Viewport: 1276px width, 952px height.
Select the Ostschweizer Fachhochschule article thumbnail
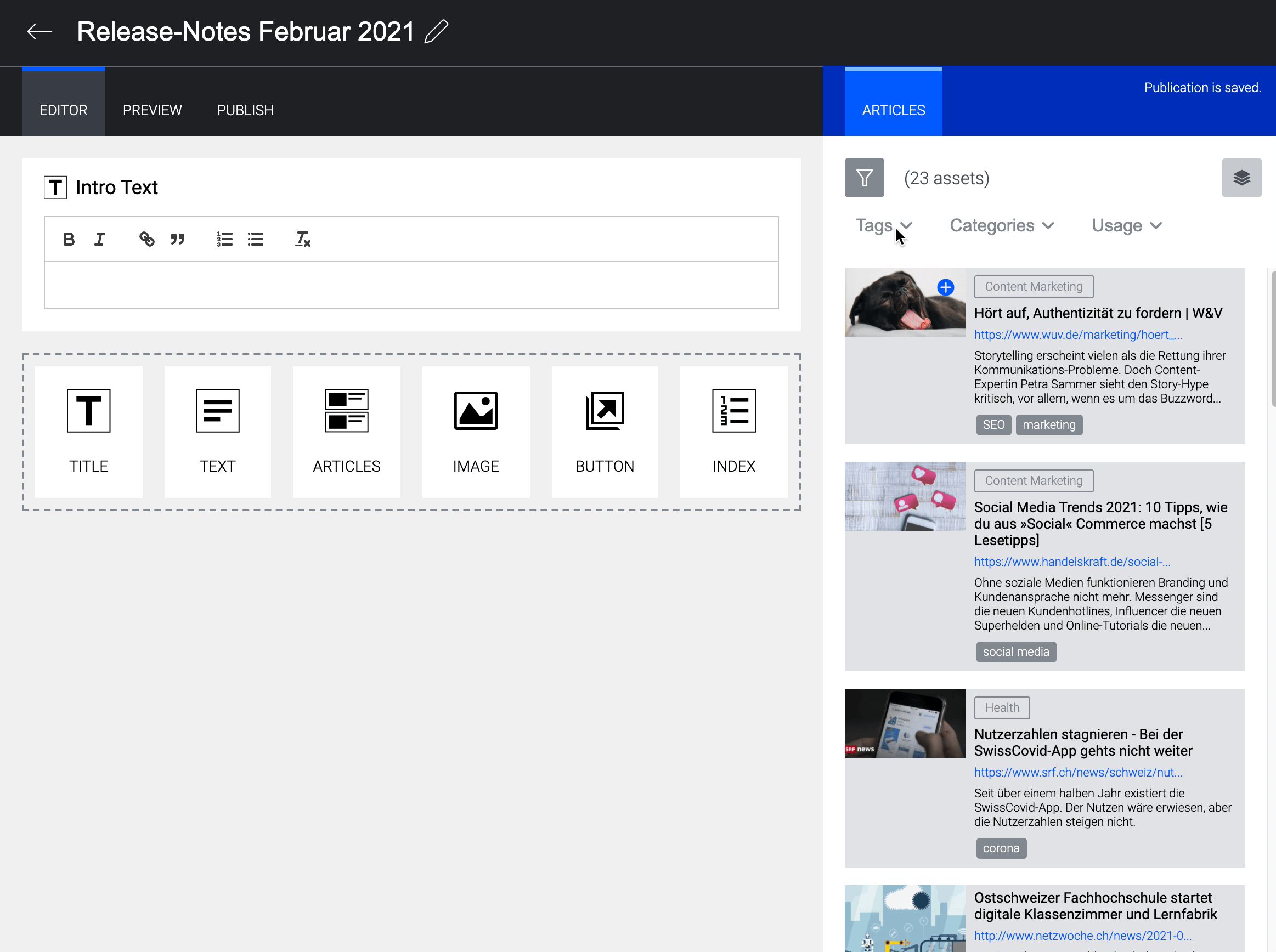pos(905,919)
